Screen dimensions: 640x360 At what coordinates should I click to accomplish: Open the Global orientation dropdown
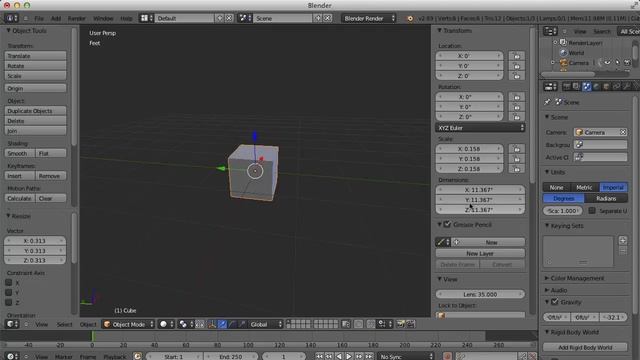(x=266, y=324)
